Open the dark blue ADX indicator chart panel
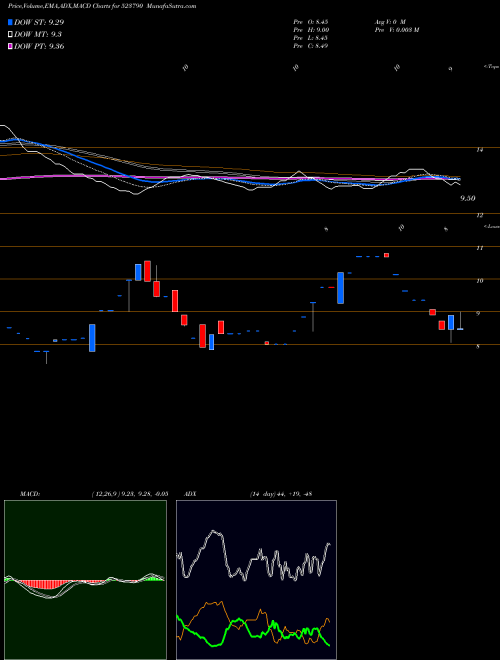 (x=256, y=580)
